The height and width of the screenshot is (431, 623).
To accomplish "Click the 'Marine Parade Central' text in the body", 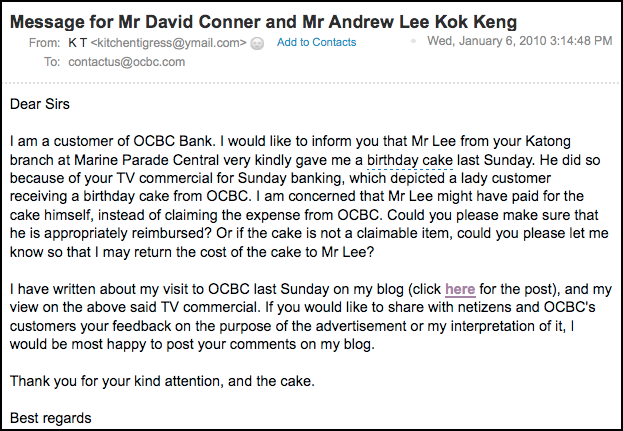I will coord(147,160).
